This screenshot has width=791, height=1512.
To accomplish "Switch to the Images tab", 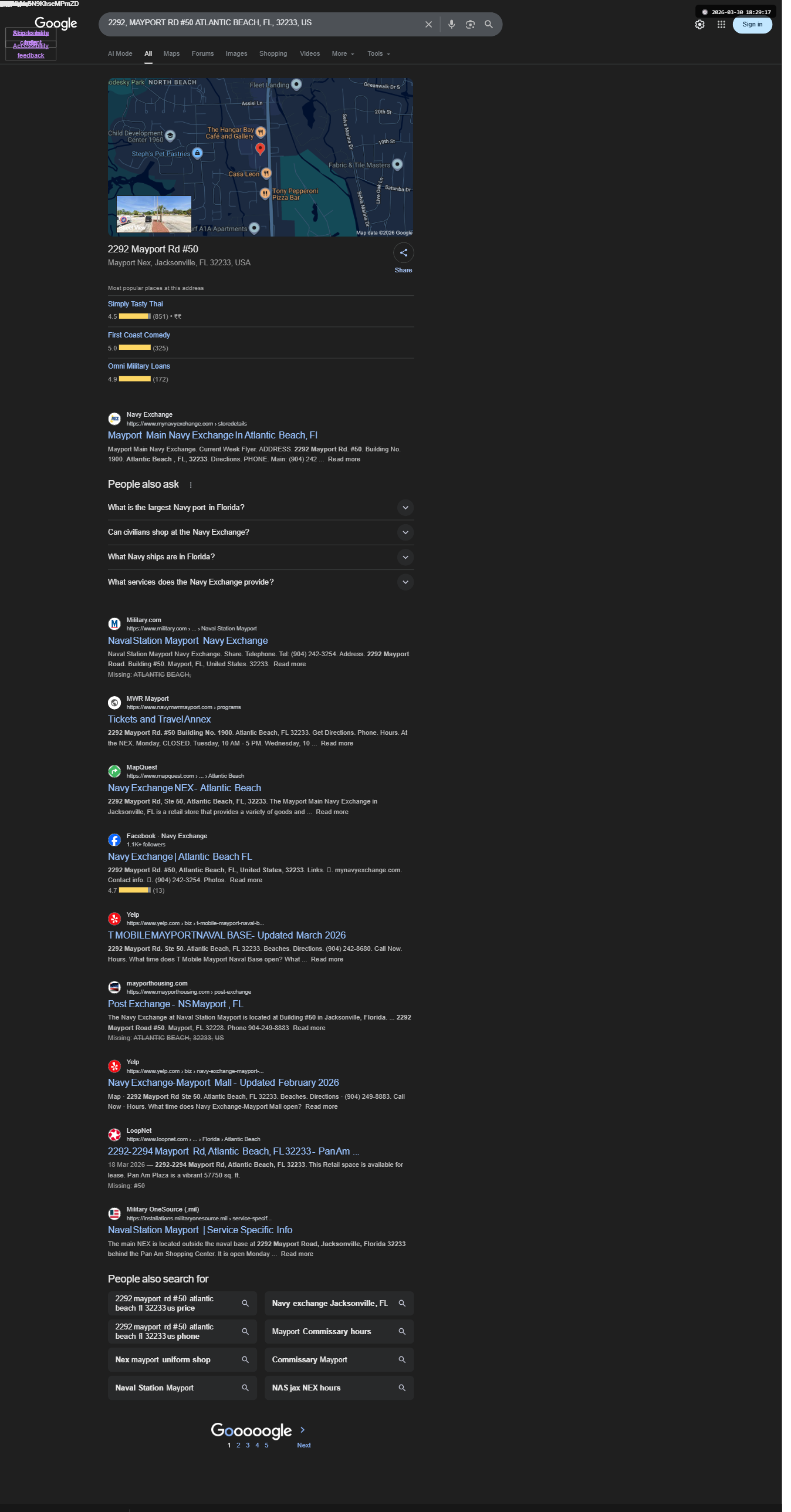I will click(236, 54).
